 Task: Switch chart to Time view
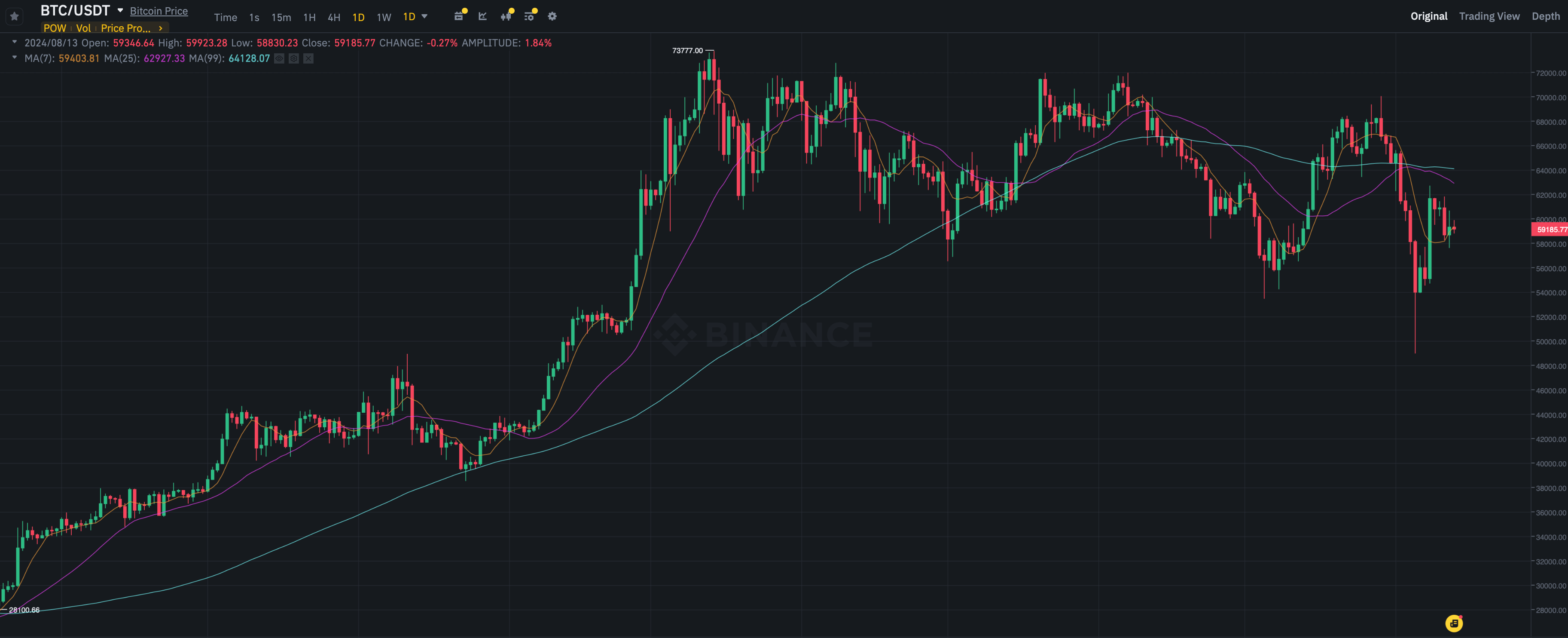click(225, 17)
